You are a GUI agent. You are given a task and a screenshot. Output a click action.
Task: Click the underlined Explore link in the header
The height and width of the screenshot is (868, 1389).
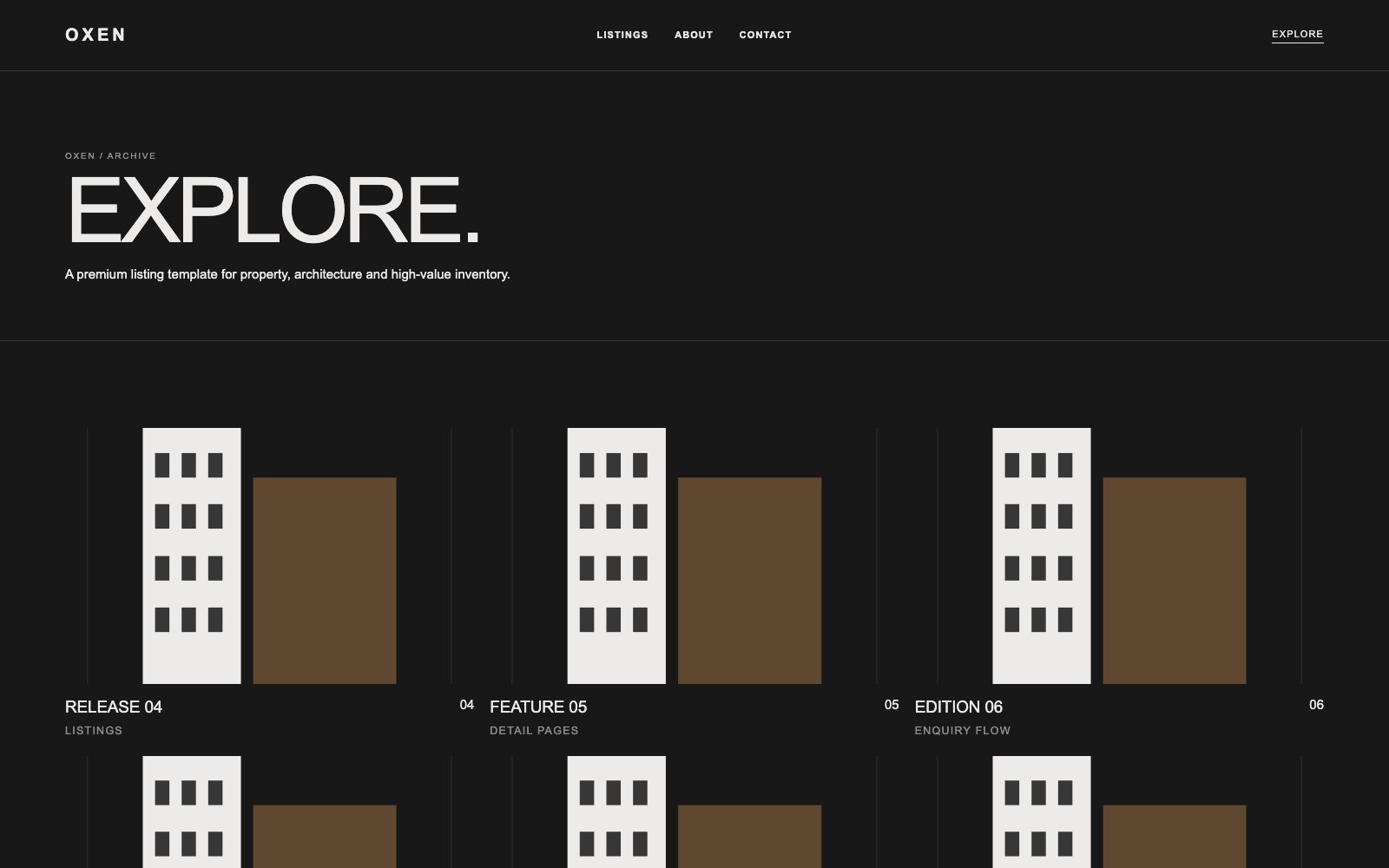(1297, 35)
